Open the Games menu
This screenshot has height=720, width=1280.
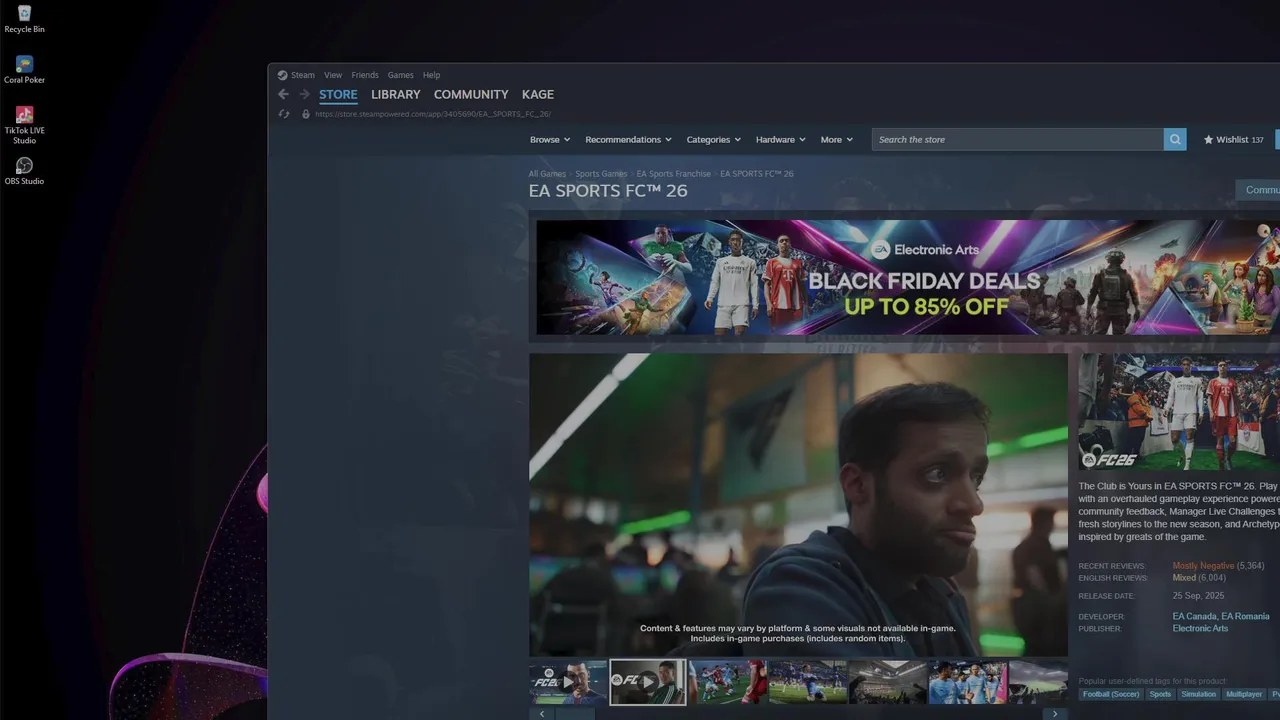pos(400,75)
